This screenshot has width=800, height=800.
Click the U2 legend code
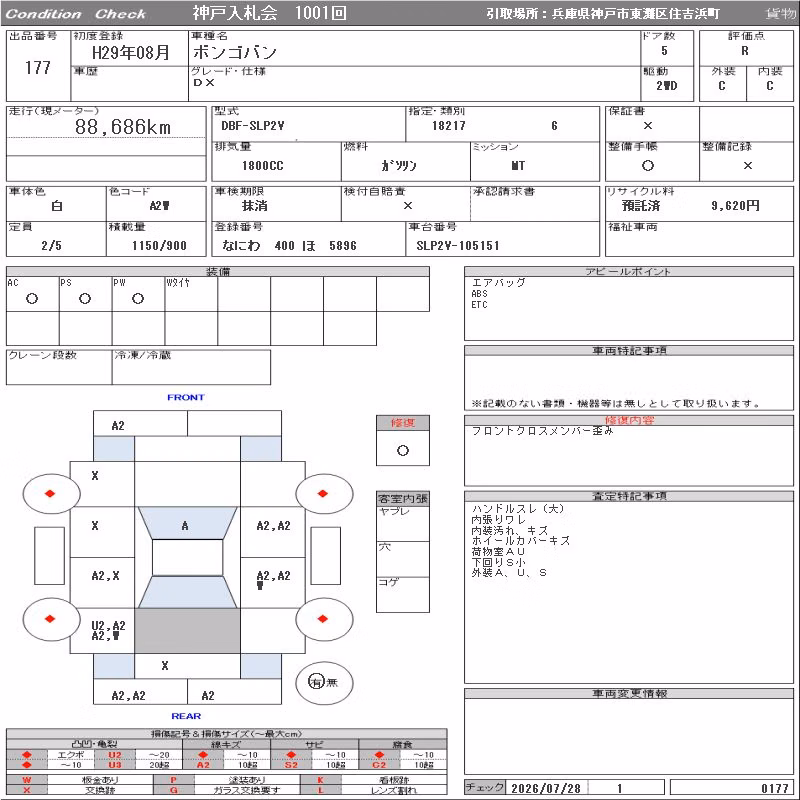(115, 755)
